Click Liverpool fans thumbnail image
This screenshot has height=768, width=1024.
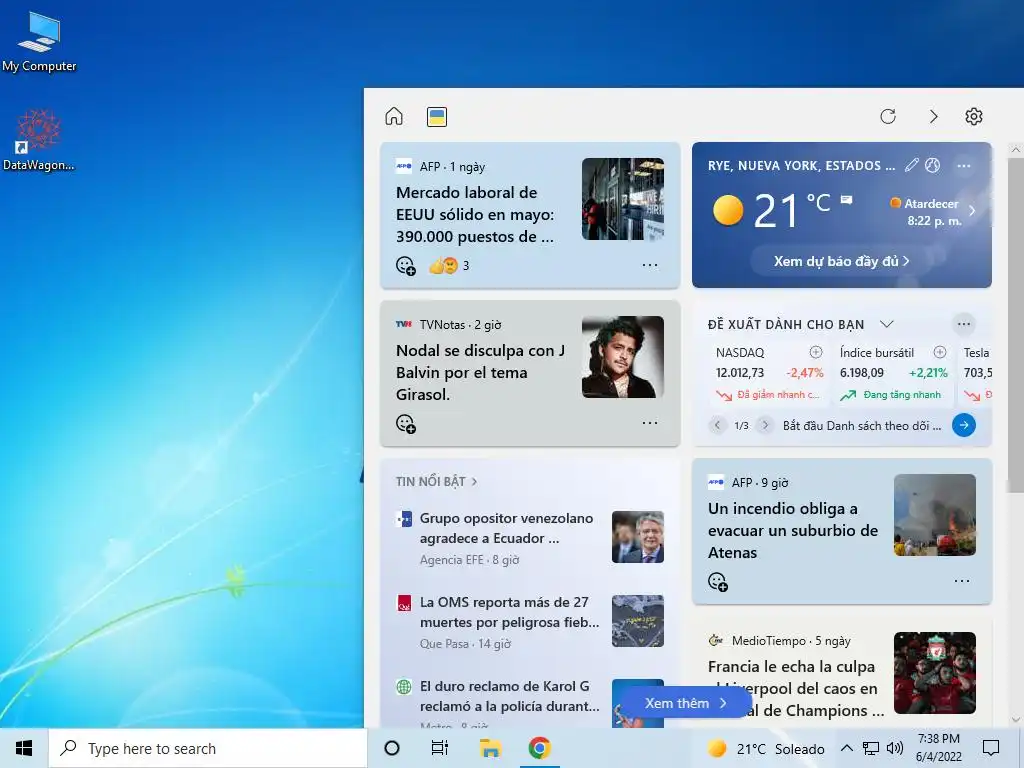tap(935, 673)
